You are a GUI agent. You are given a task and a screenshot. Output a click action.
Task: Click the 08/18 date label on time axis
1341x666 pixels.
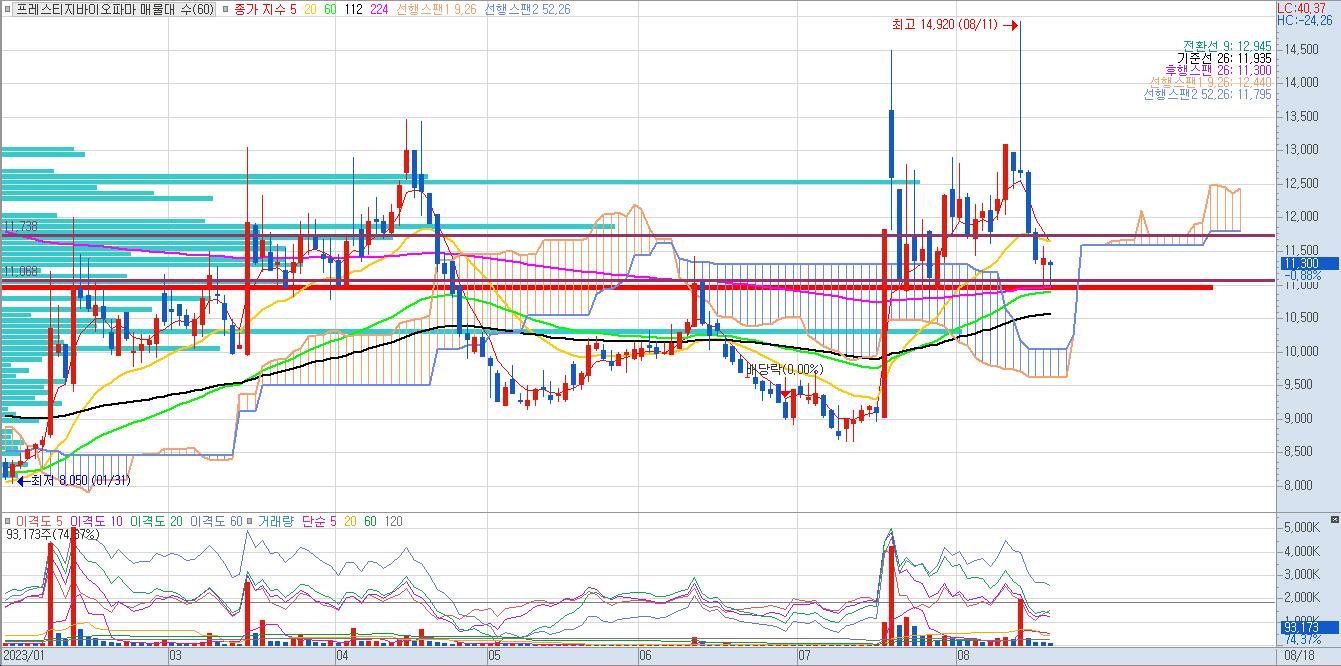1299,657
